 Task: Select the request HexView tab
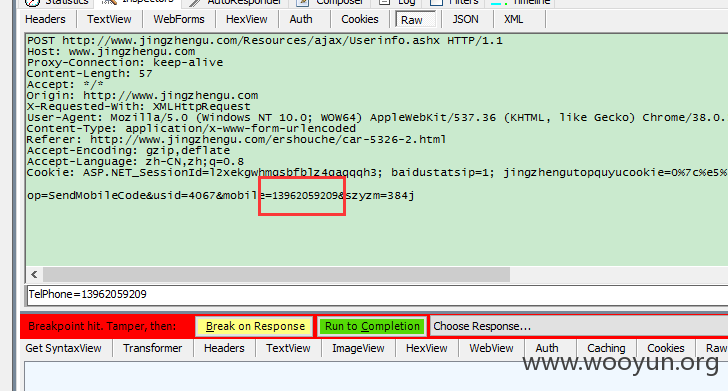(247, 20)
